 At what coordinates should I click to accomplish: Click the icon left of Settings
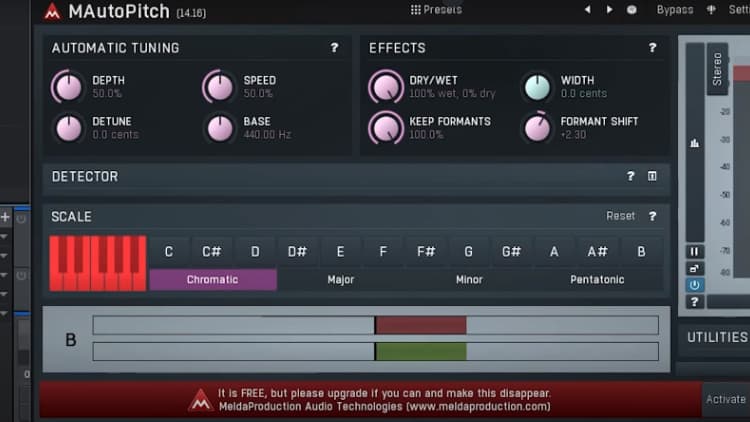point(711,10)
